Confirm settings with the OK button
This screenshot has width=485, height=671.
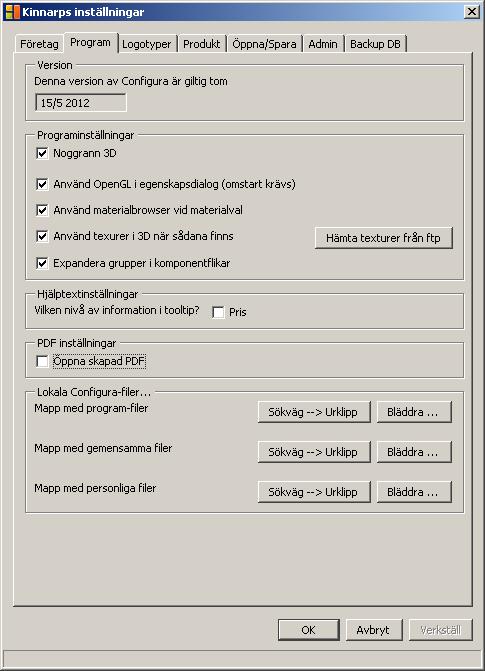[309, 630]
